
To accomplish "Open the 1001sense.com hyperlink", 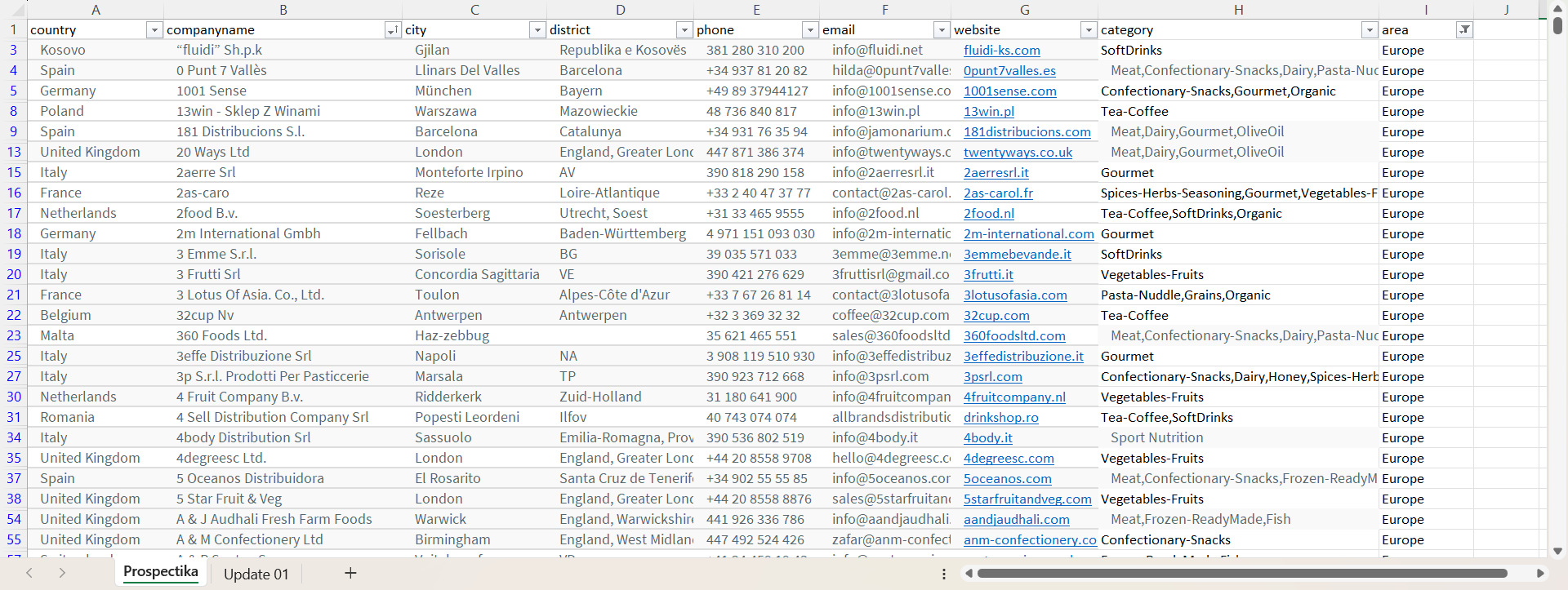I will point(1010,91).
